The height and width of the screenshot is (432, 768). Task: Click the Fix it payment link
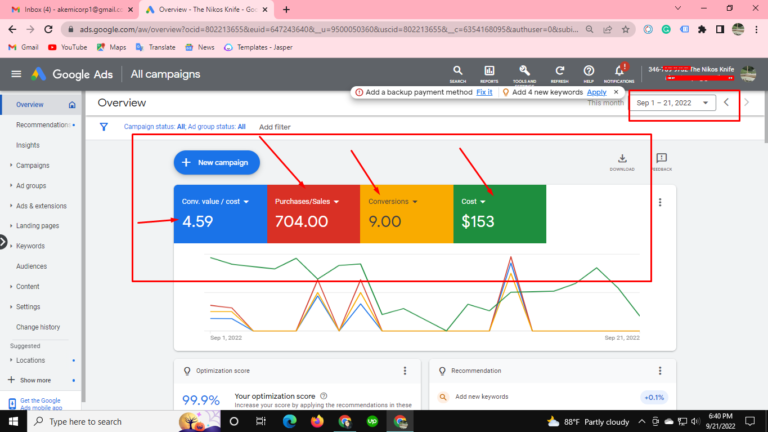click(484, 92)
